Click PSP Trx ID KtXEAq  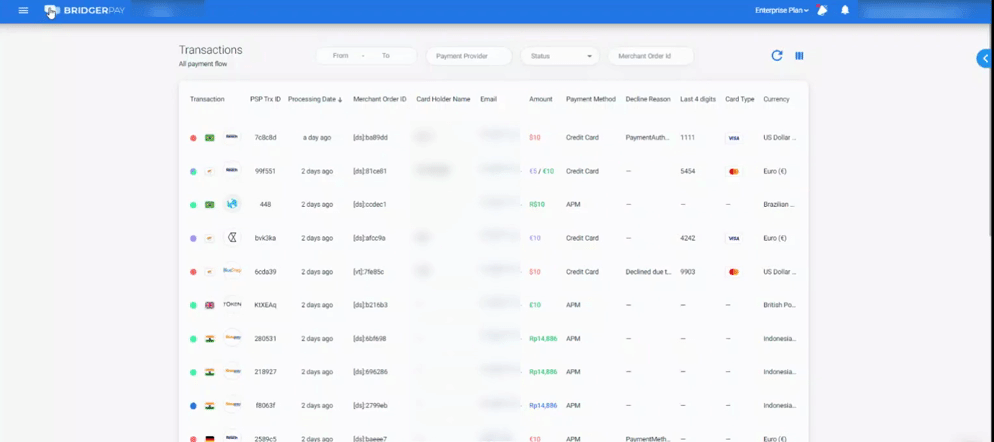tap(265, 305)
